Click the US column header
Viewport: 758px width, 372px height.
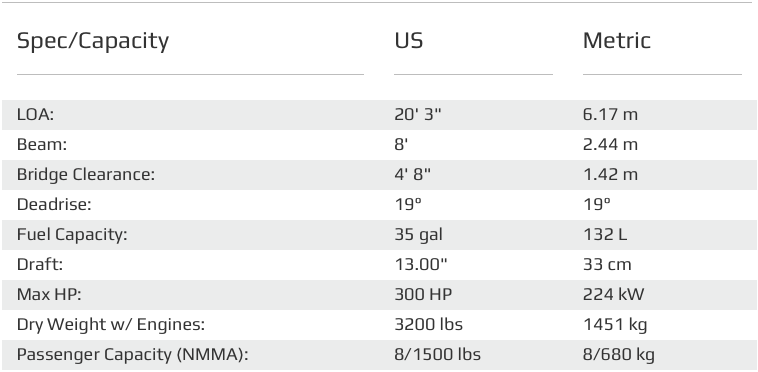coord(409,41)
